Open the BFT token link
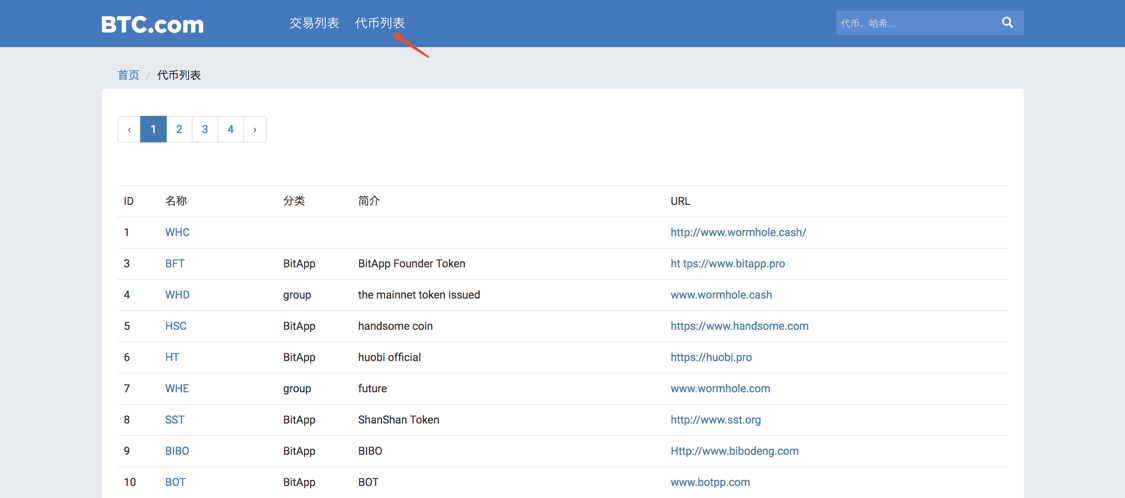The width and height of the screenshot is (1125, 498). tap(174, 263)
